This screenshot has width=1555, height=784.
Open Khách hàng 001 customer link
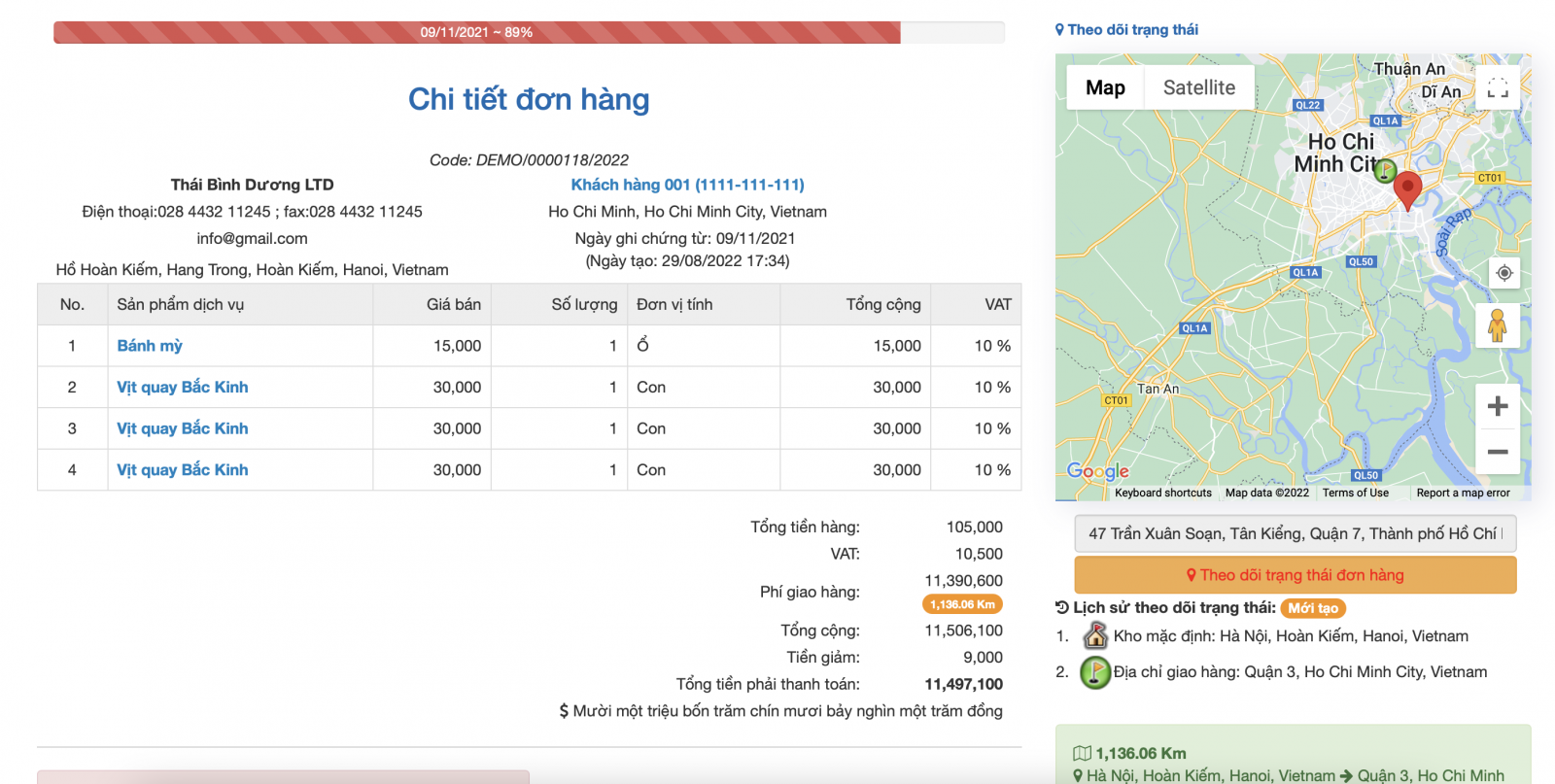pos(687,185)
